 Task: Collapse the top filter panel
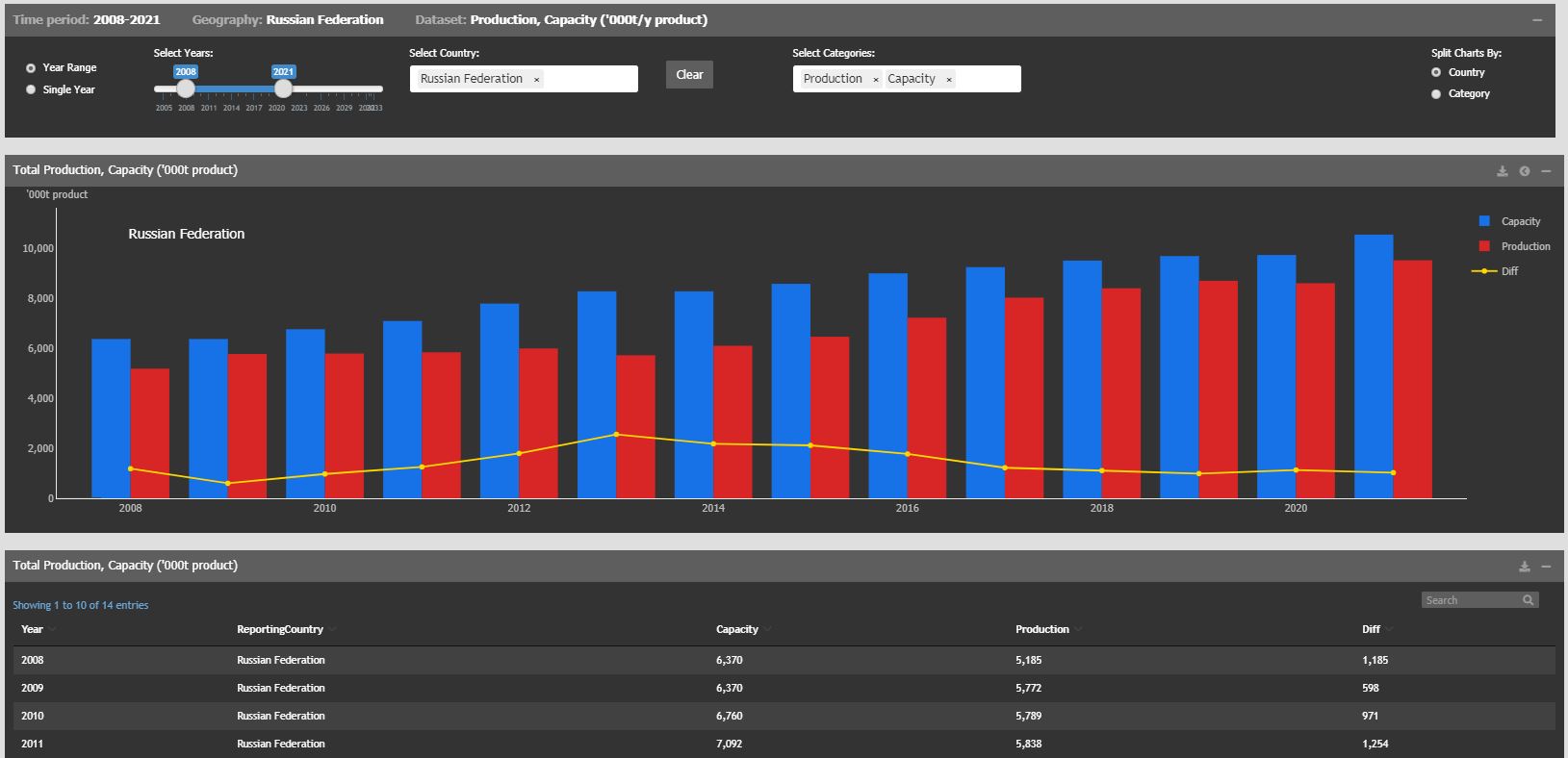click(1537, 20)
